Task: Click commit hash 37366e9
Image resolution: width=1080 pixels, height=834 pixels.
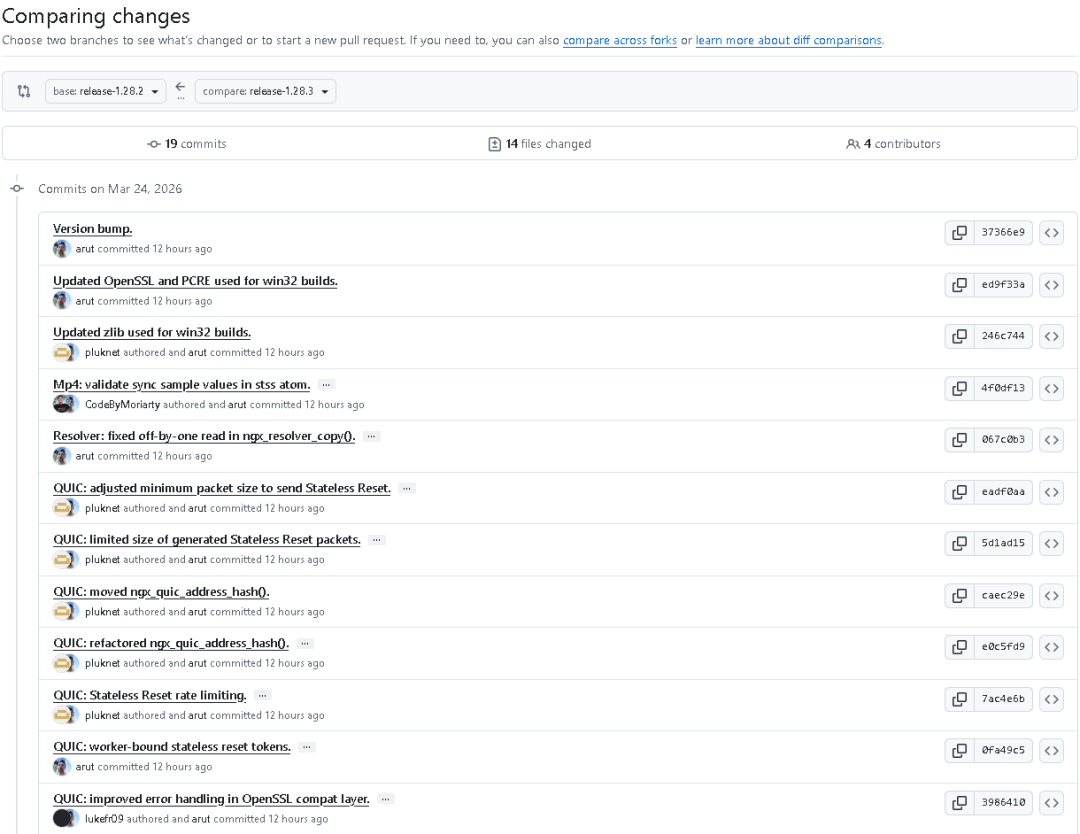Action: click(x=1003, y=233)
